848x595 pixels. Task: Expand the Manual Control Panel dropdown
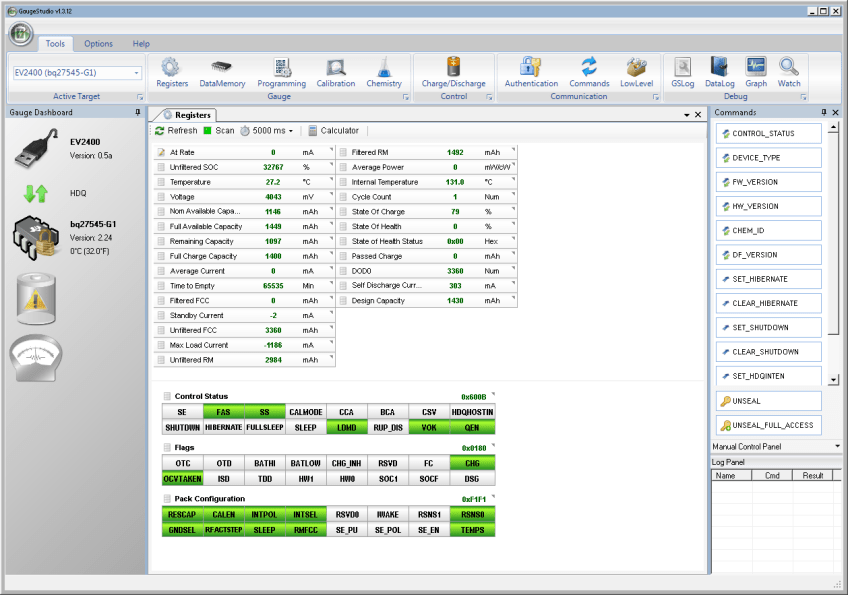tap(836, 446)
